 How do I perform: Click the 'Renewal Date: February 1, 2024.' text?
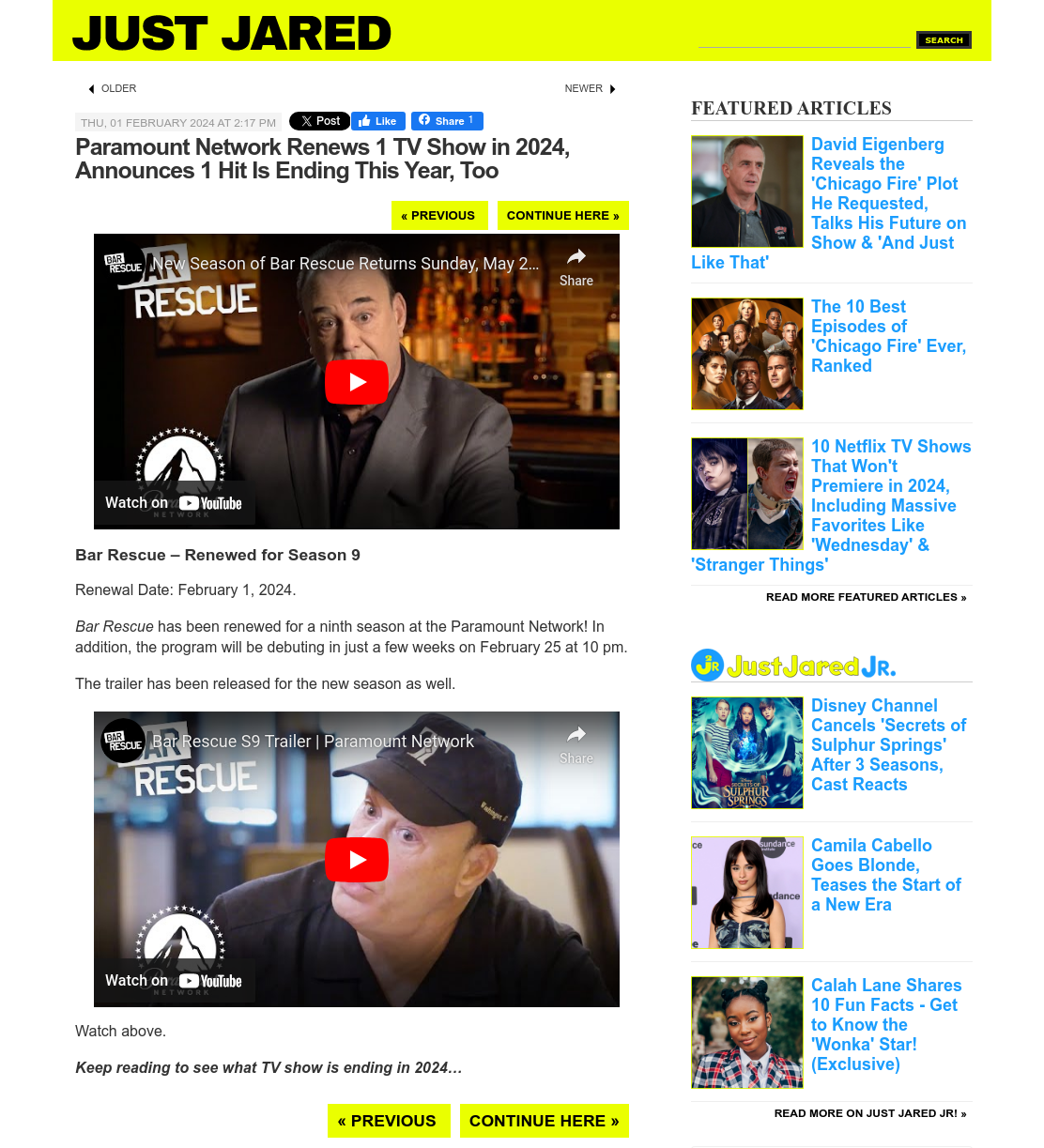click(x=186, y=590)
